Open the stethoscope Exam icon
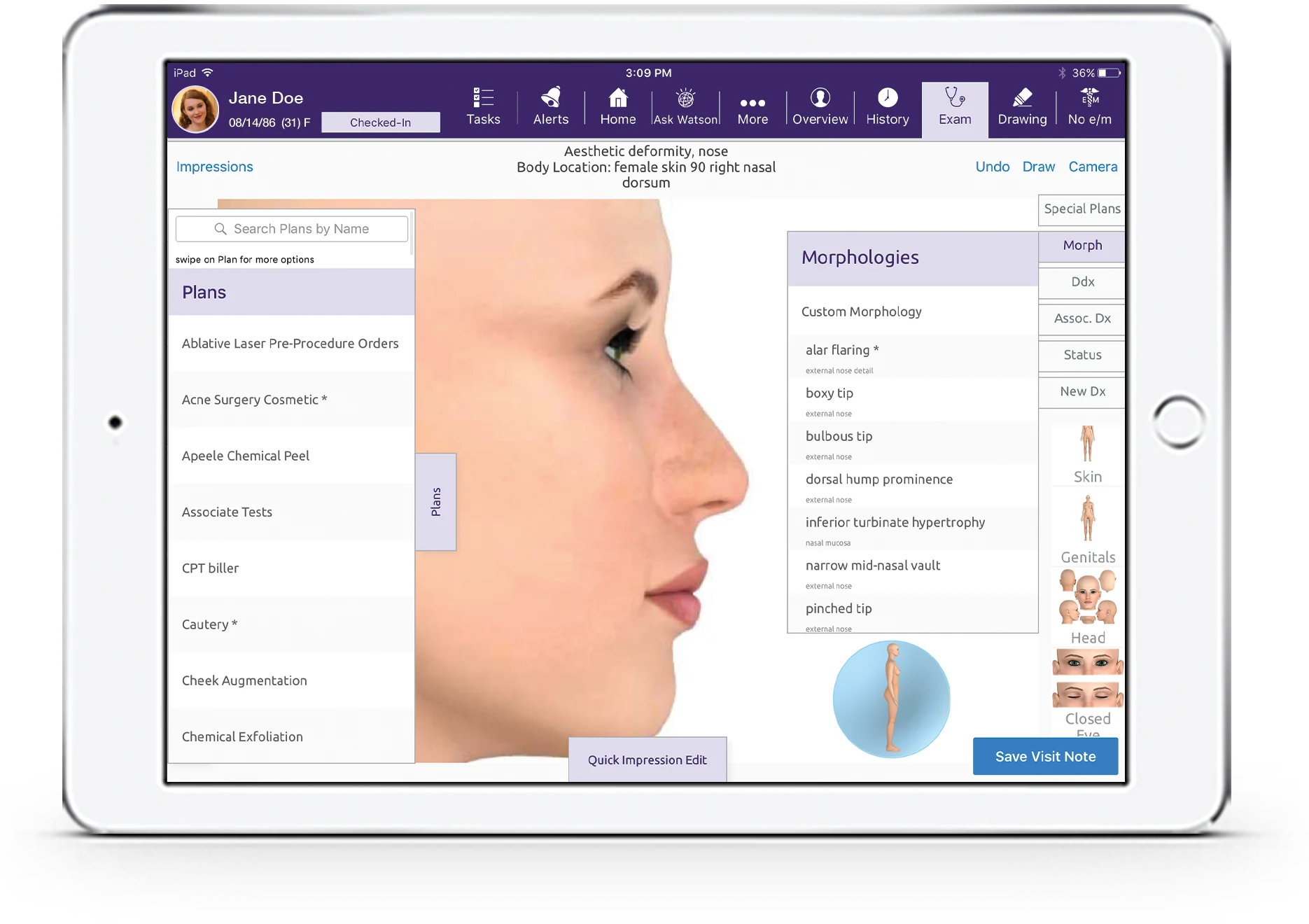This screenshot has height=924, width=1309. (955, 105)
